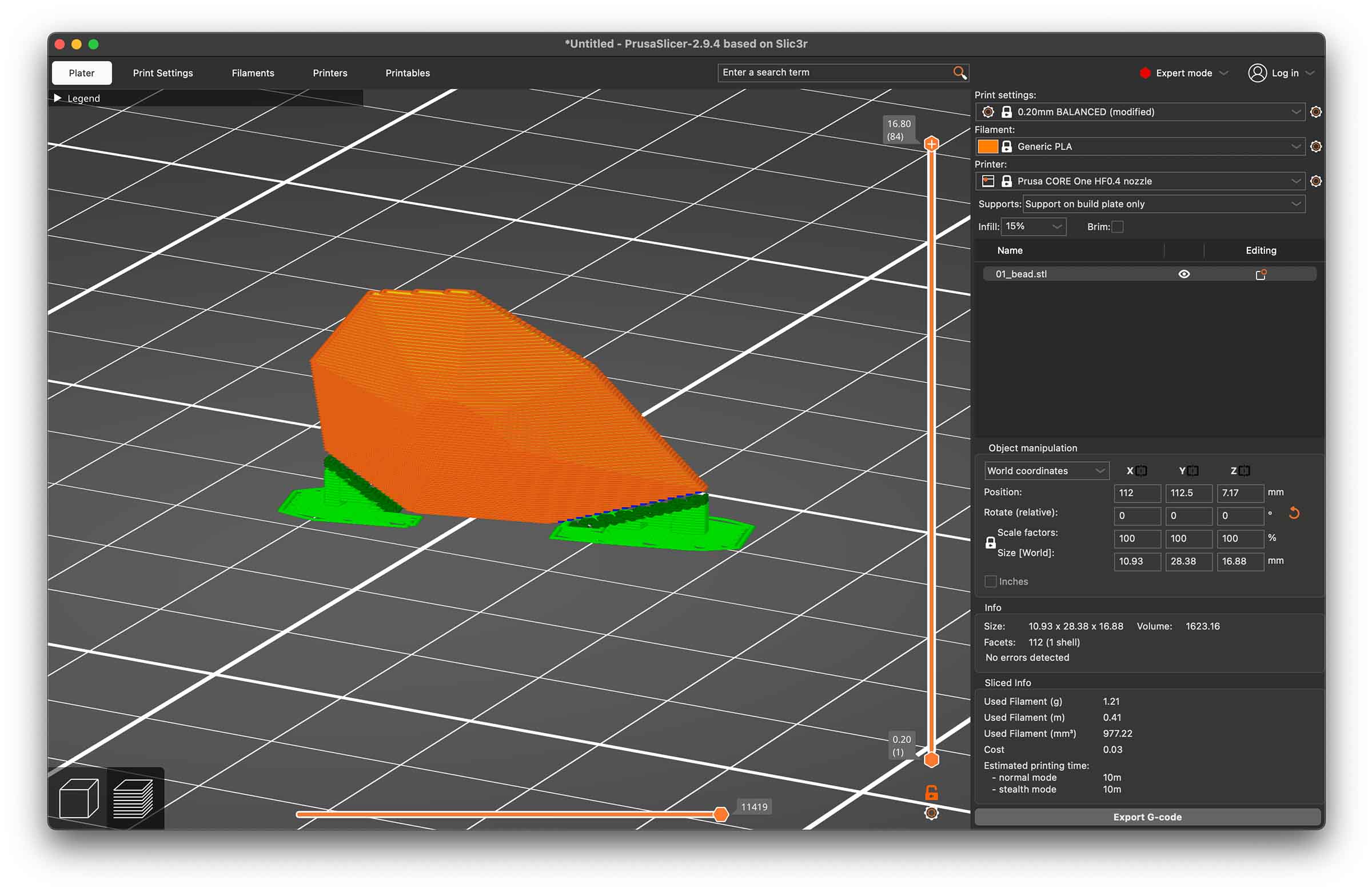Image resolution: width=1372 pixels, height=892 pixels.
Task: Open print settings gear icon
Action: [x=1315, y=112]
